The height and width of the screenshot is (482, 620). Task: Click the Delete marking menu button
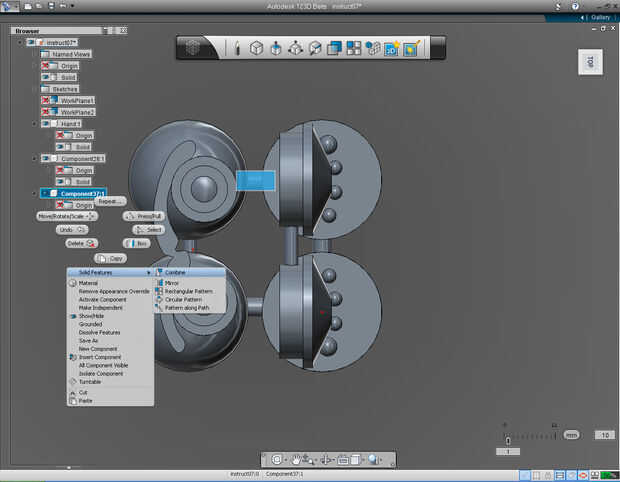tap(81, 244)
